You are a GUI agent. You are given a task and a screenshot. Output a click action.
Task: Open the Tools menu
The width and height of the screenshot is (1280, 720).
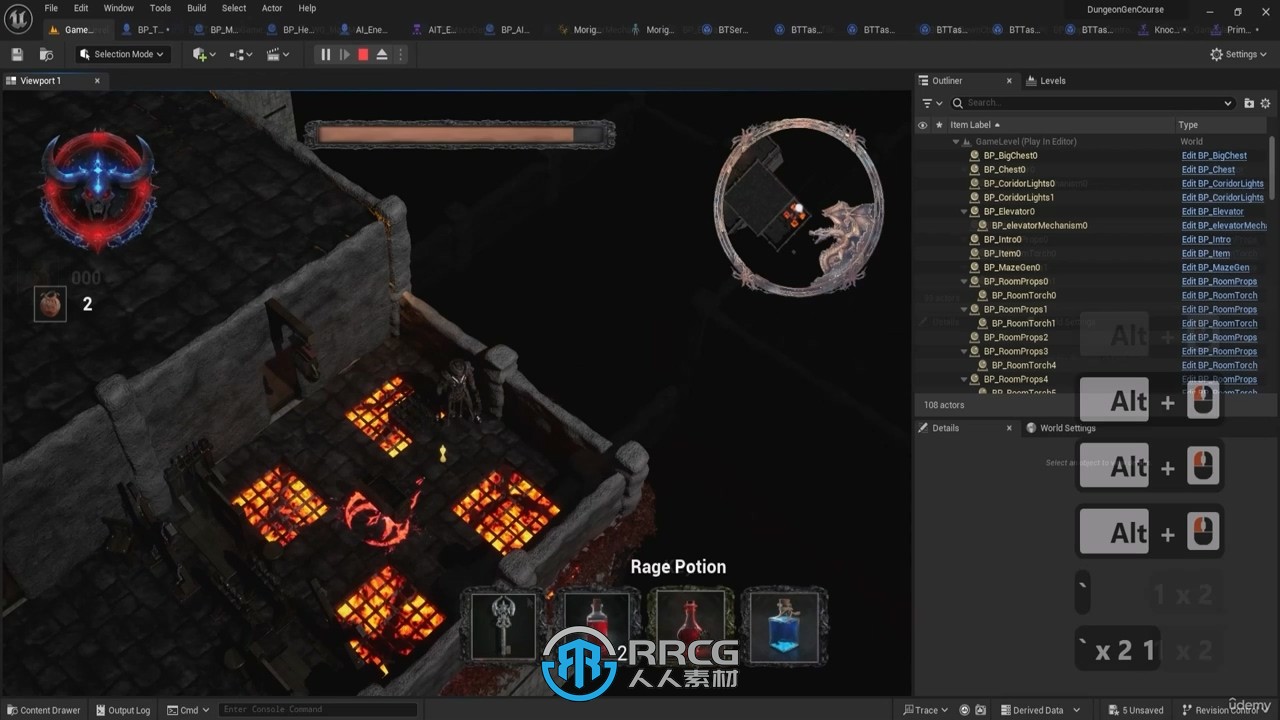[160, 8]
